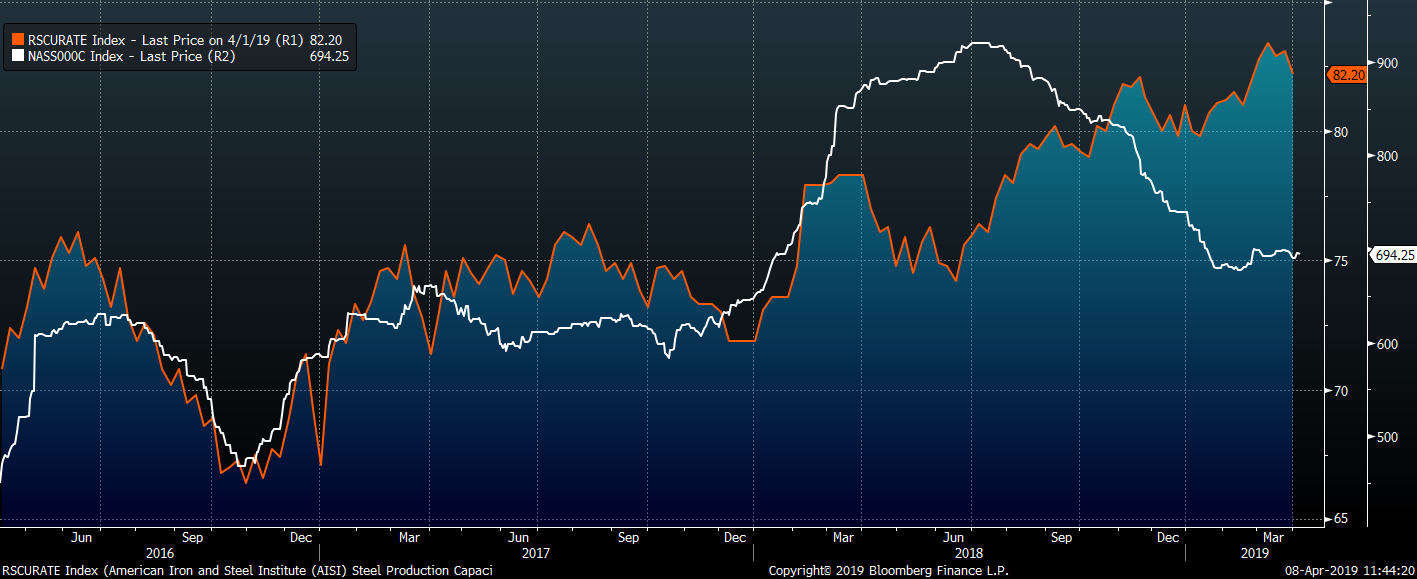Click the 65 axis label
The height and width of the screenshot is (579, 1417).
click(x=1339, y=519)
